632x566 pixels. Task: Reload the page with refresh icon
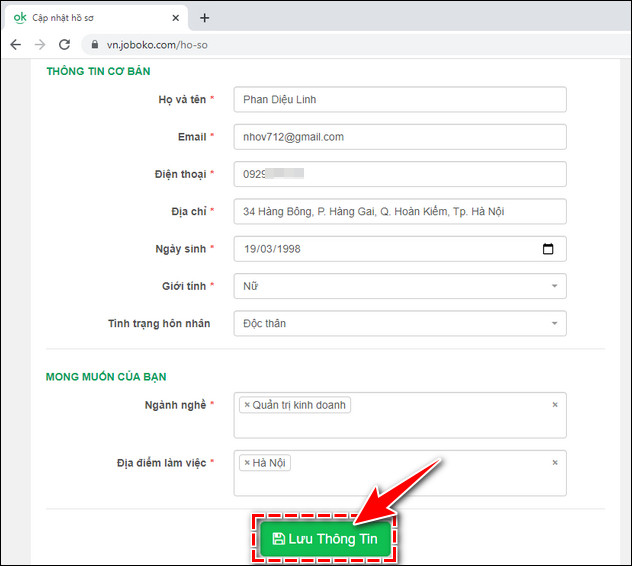pyautogui.click(x=65, y=45)
